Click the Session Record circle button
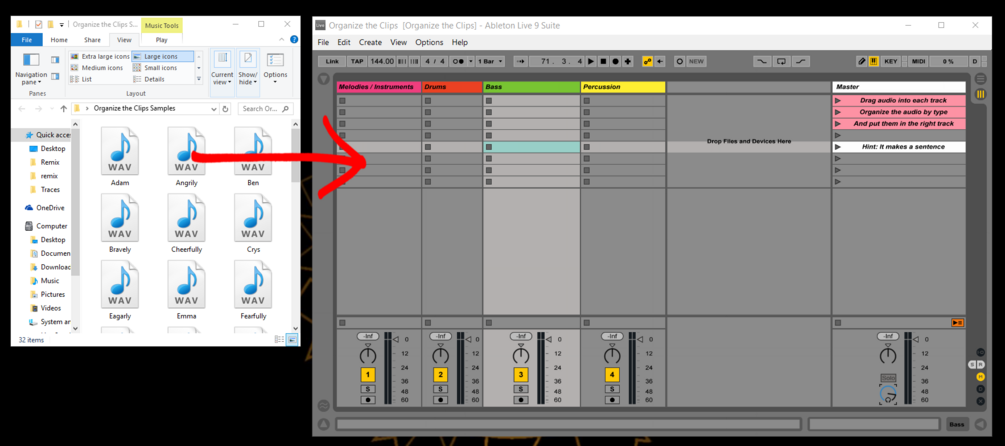 pyautogui.click(x=679, y=62)
